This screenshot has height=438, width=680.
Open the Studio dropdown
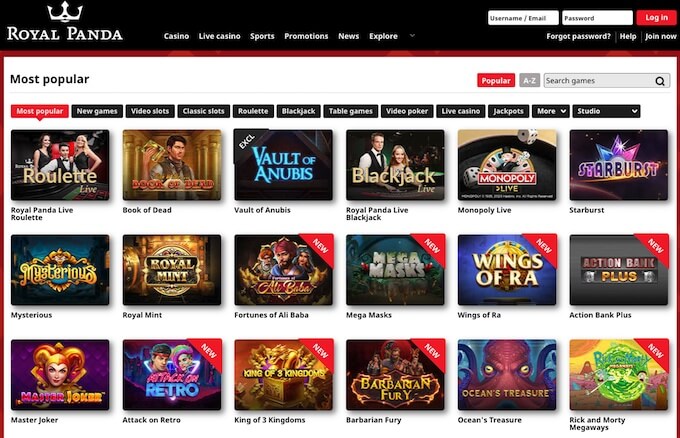pyautogui.click(x=606, y=111)
